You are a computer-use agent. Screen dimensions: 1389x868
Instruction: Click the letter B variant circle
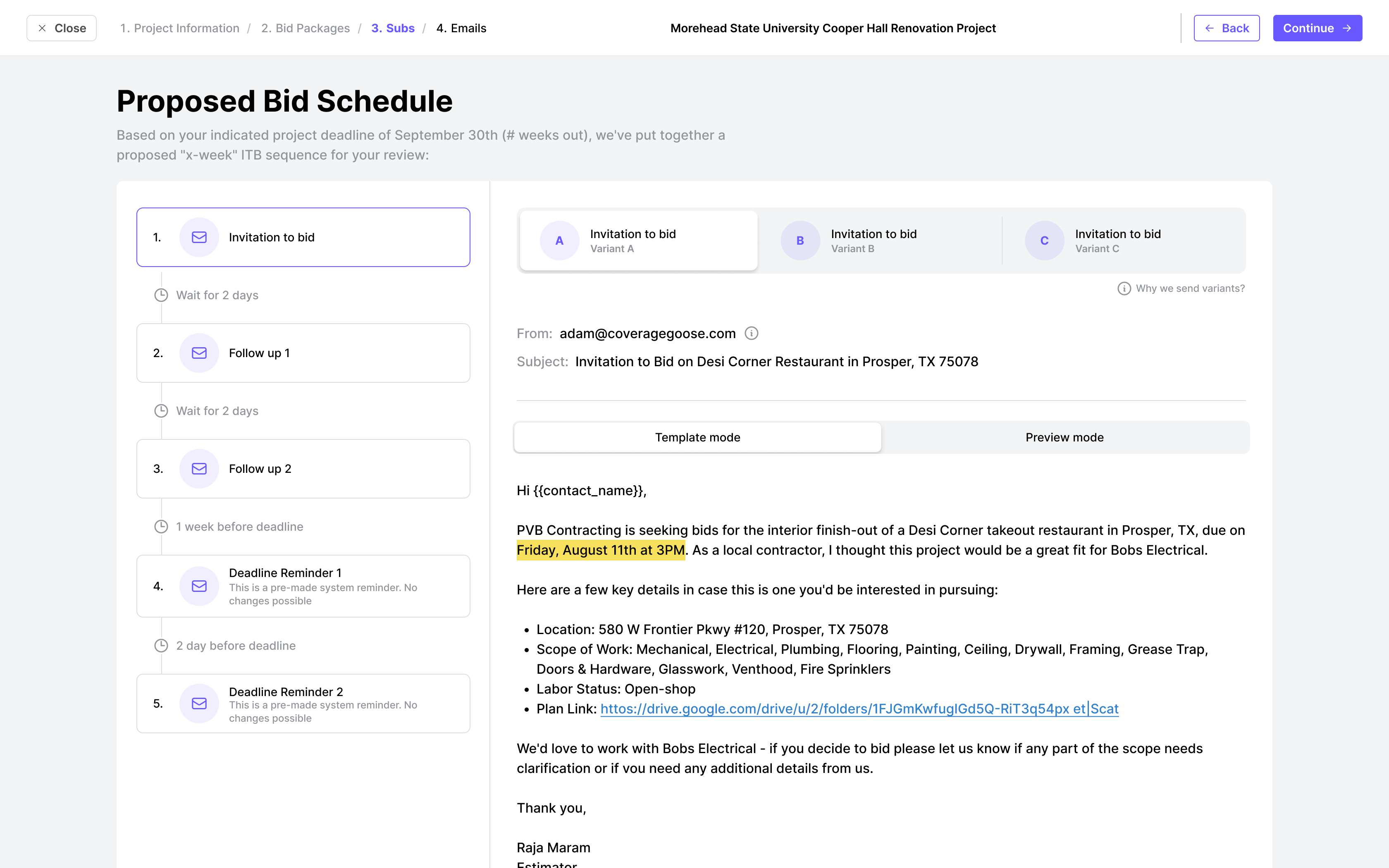point(800,241)
